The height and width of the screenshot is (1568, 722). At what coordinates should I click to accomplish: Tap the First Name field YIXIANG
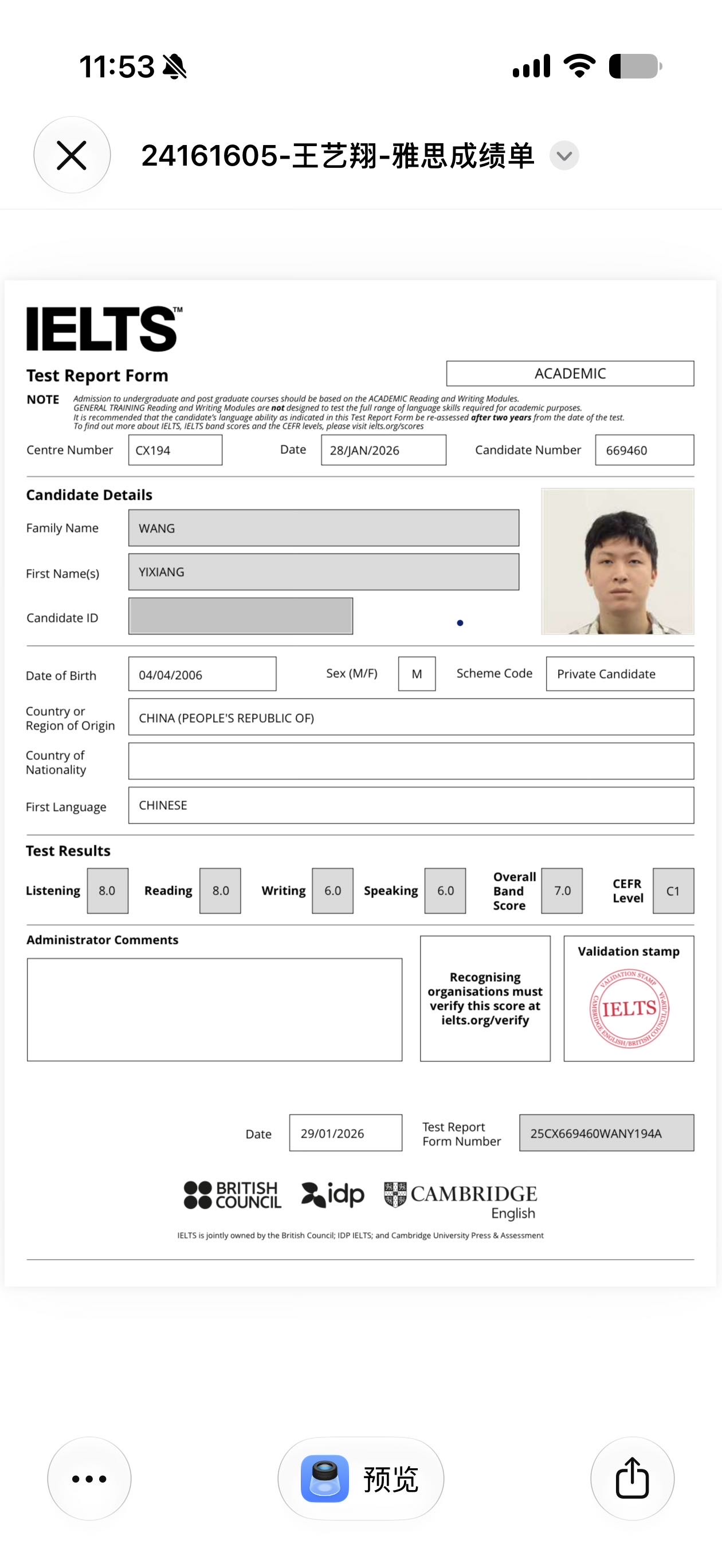[x=324, y=571]
